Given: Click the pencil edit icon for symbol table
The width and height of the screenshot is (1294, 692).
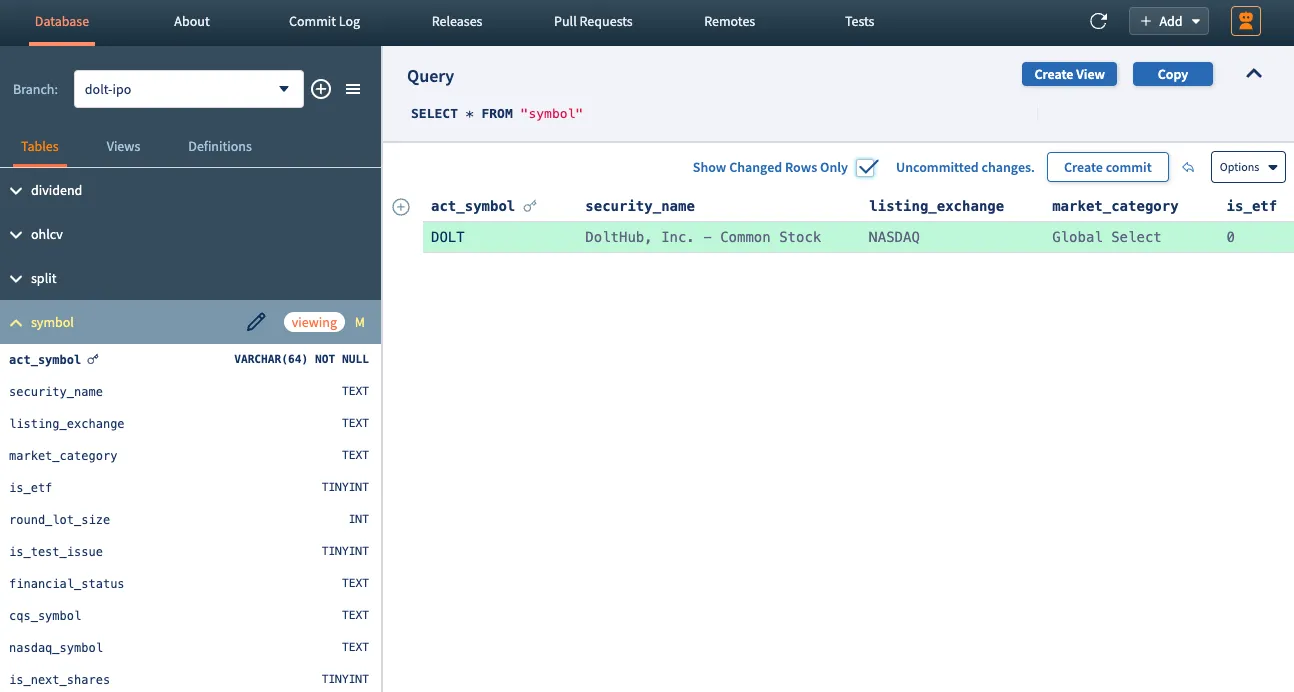Looking at the screenshot, I should (x=257, y=322).
